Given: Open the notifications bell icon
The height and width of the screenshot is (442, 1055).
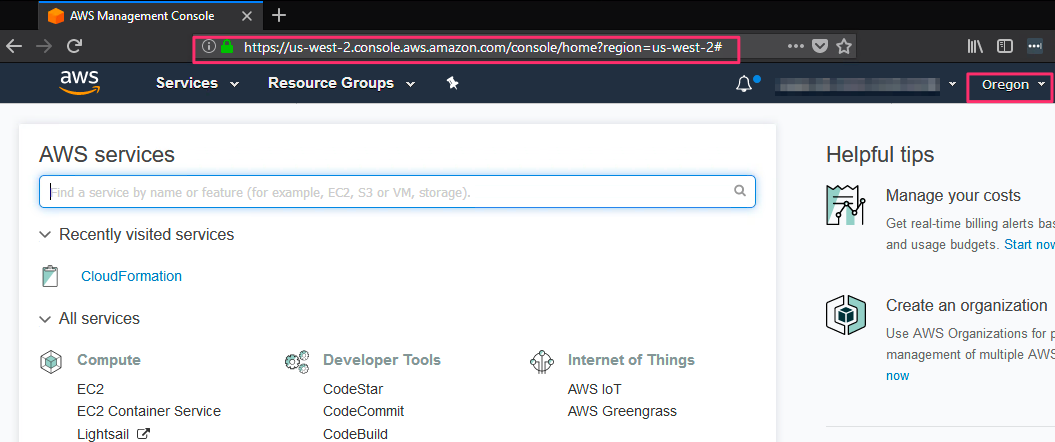Looking at the screenshot, I should click(743, 84).
